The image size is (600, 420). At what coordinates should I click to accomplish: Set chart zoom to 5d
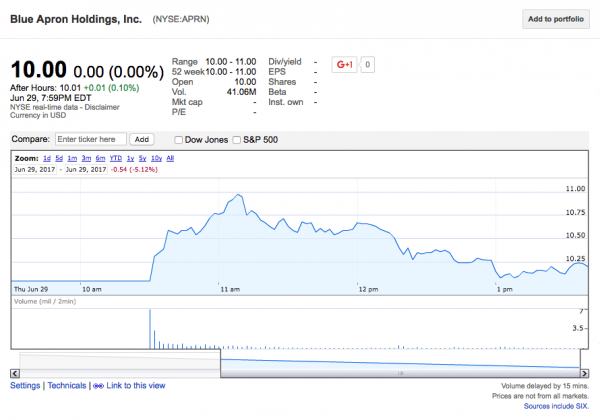point(59,158)
